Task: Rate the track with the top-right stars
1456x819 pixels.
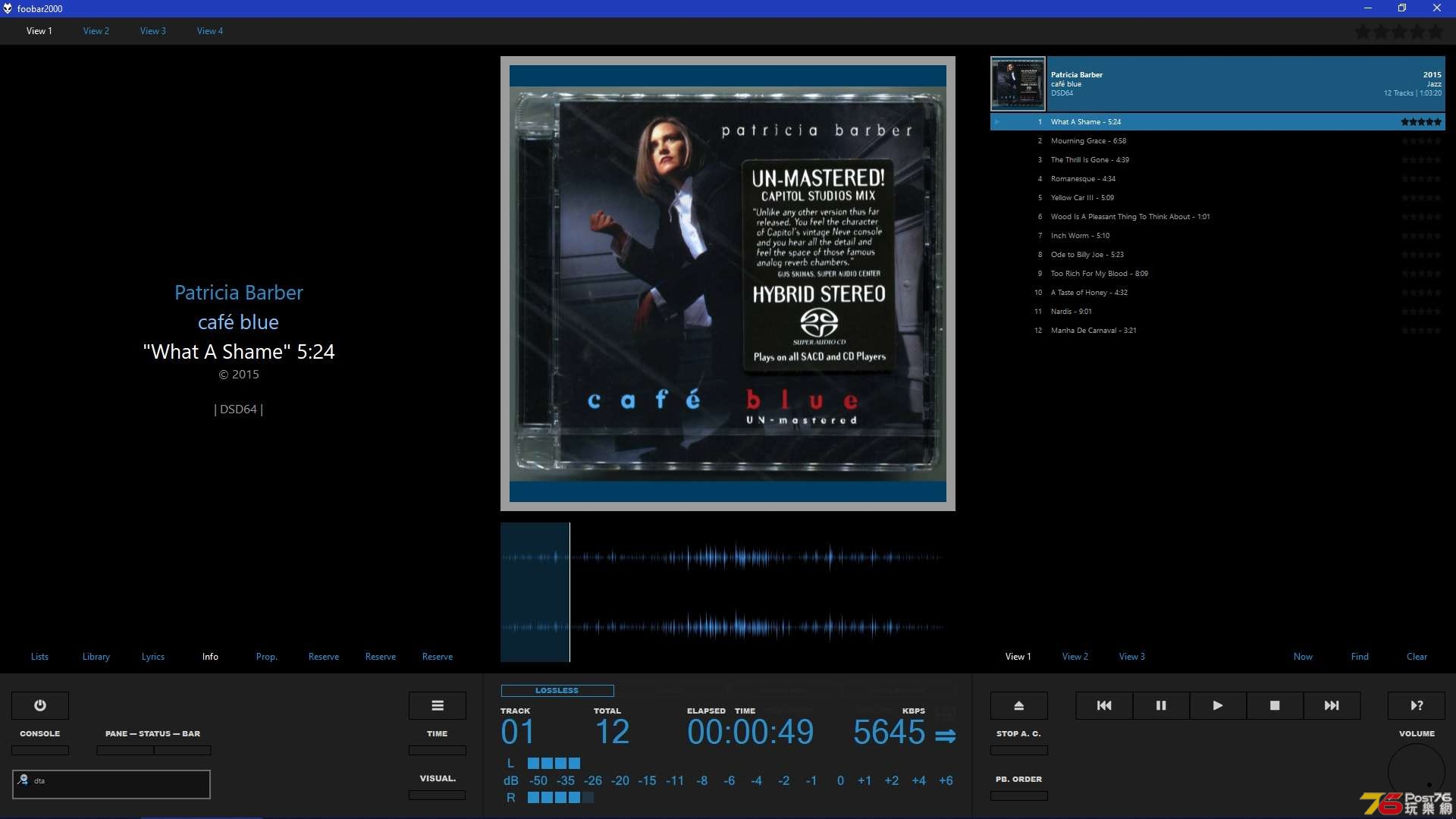Action: (1399, 32)
